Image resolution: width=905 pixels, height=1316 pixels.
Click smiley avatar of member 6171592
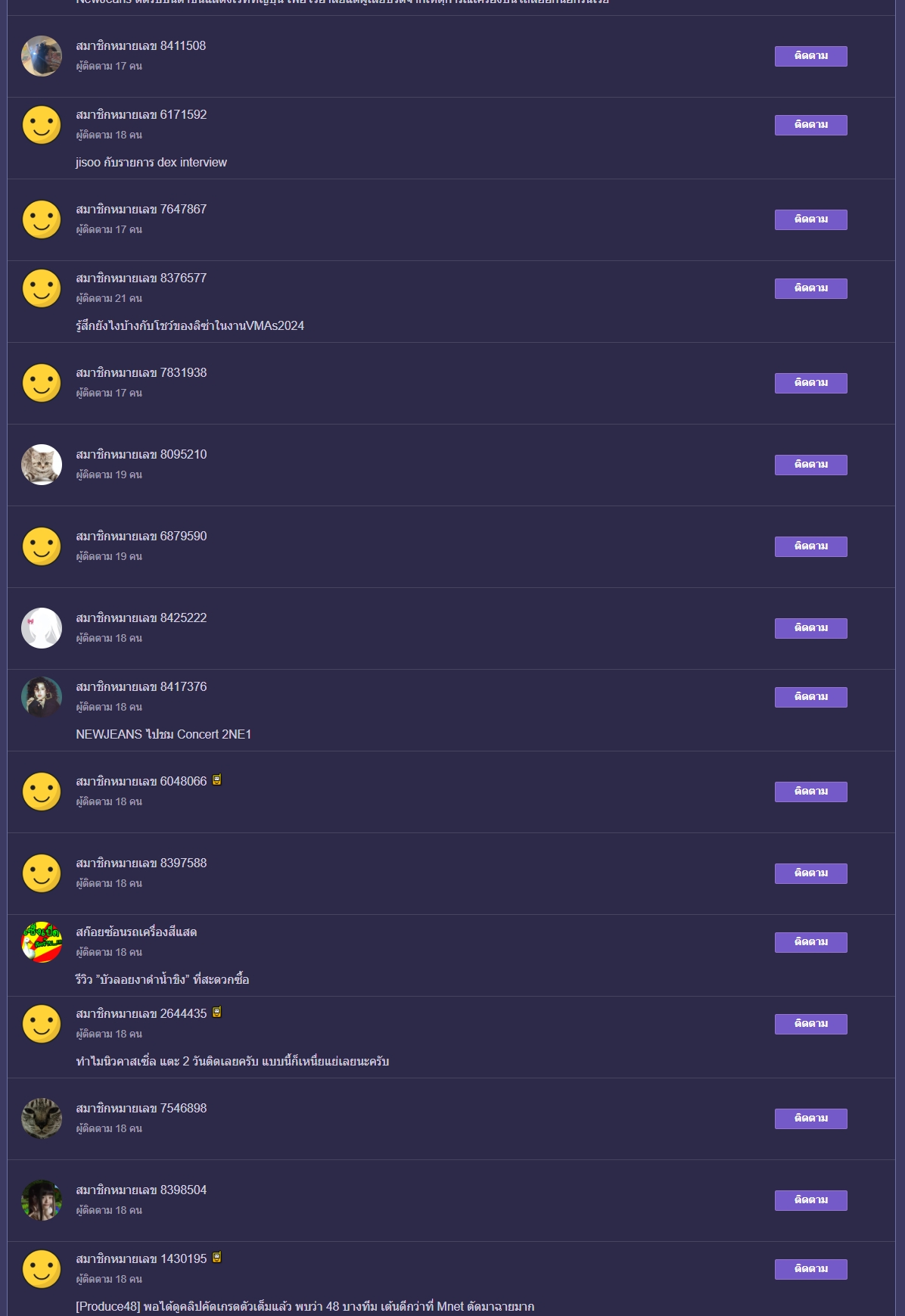click(42, 125)
